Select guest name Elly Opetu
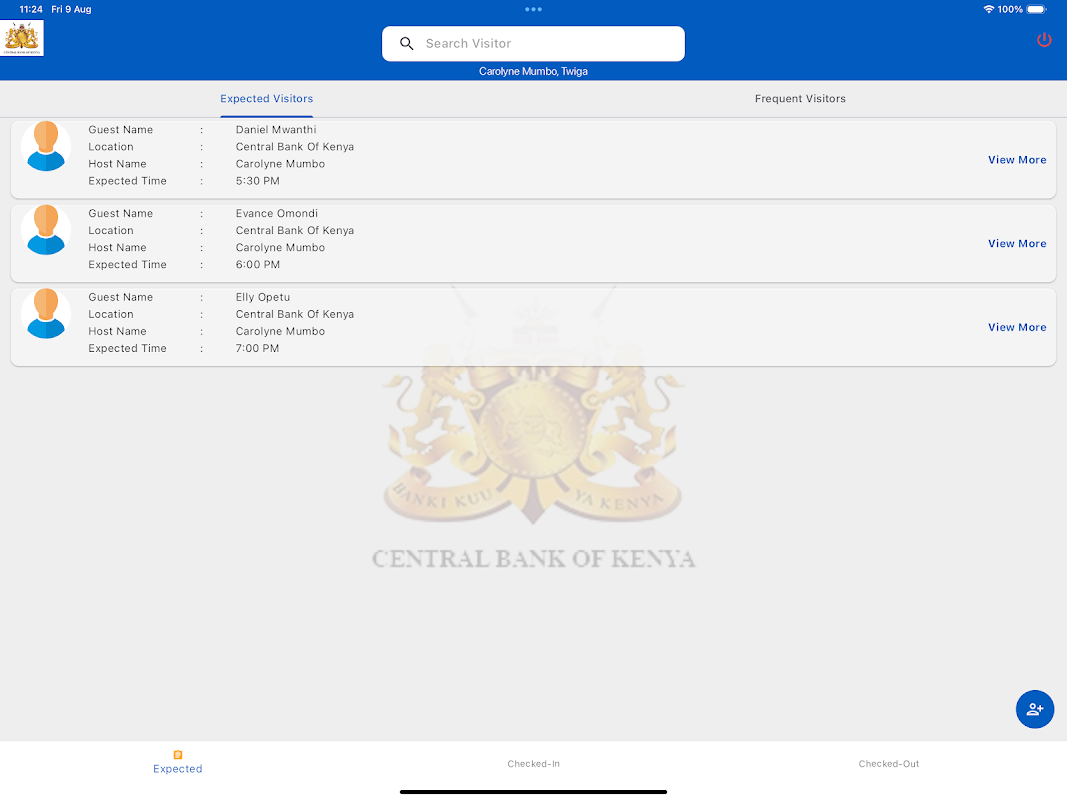 [x=263, y=297]
